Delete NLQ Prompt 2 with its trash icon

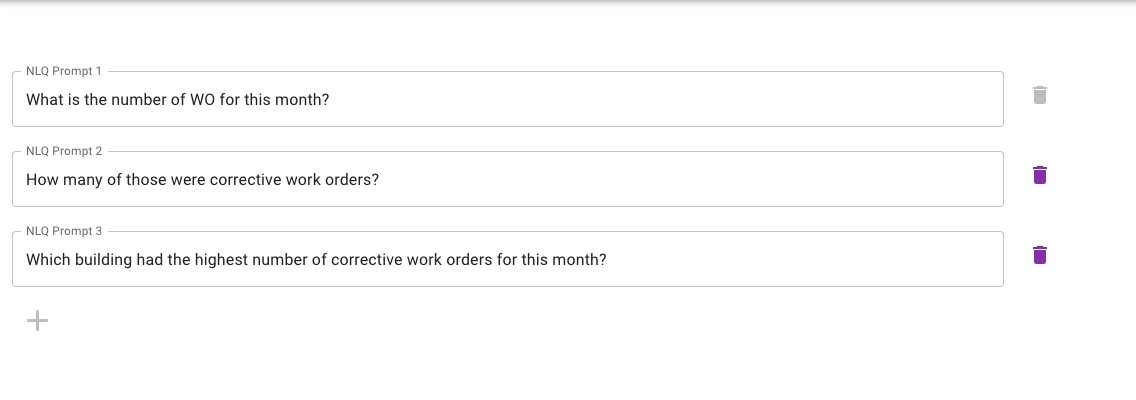[1039, 176]
